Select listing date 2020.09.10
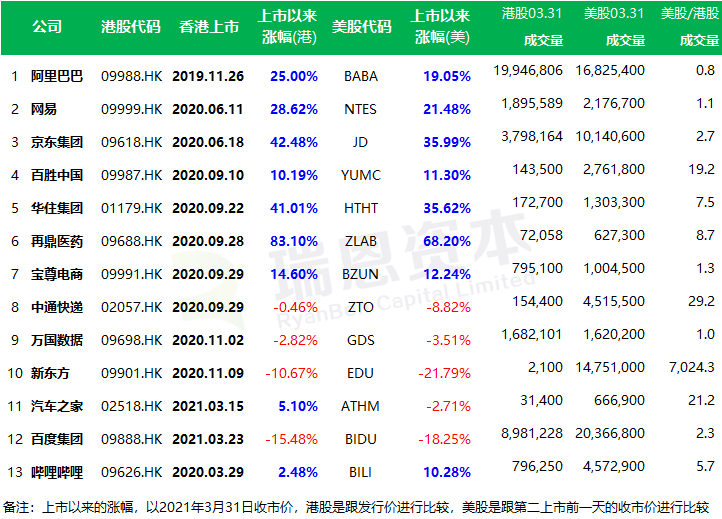 (208, 175)
